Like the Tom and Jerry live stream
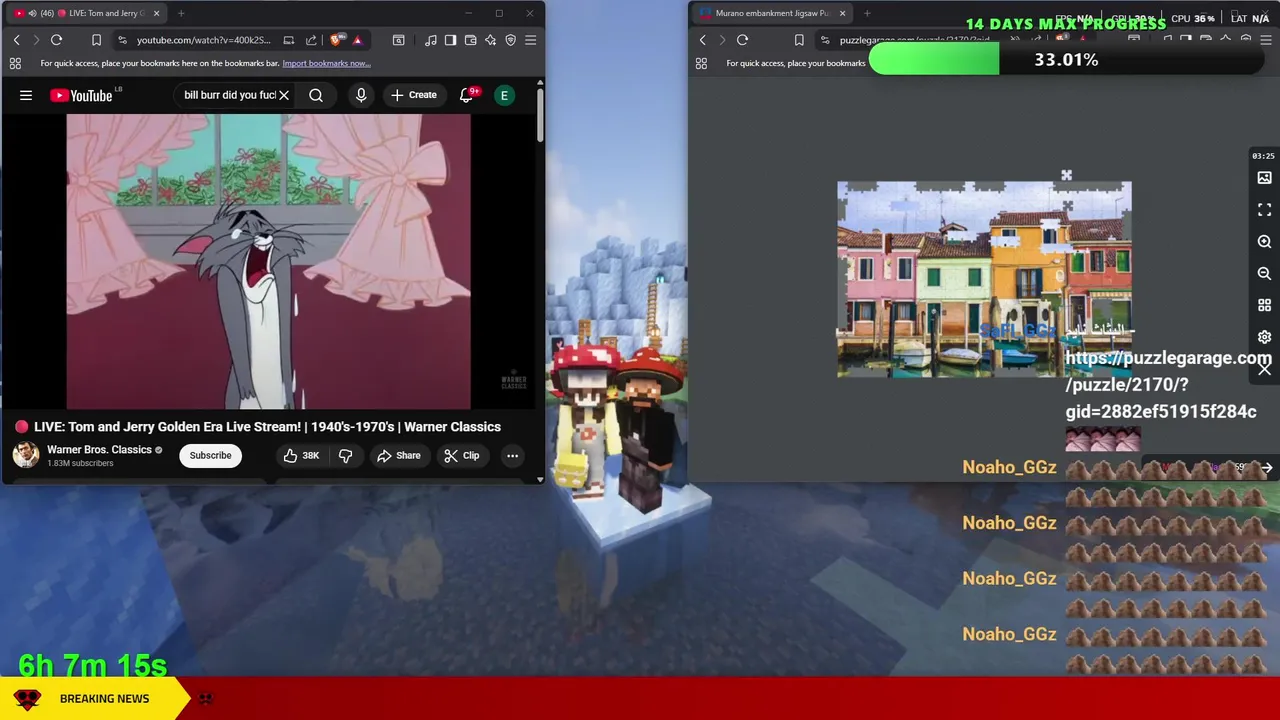The height and width of the screenshot is (720, 1280). click(300, 455)
